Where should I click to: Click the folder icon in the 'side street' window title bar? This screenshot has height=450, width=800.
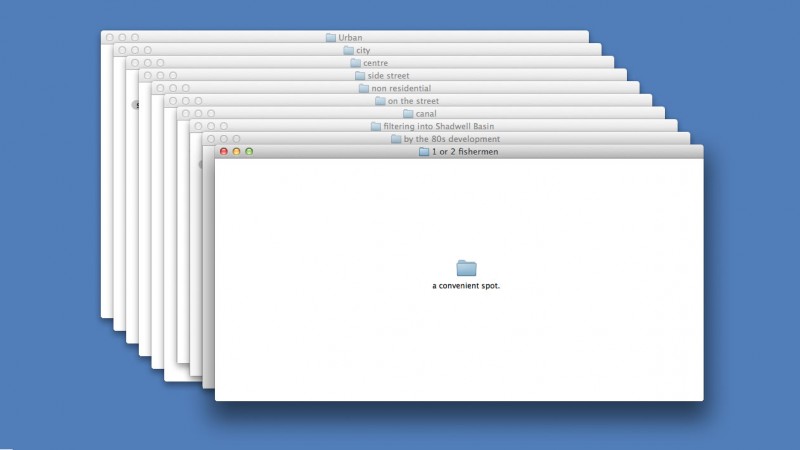(360, 76)
